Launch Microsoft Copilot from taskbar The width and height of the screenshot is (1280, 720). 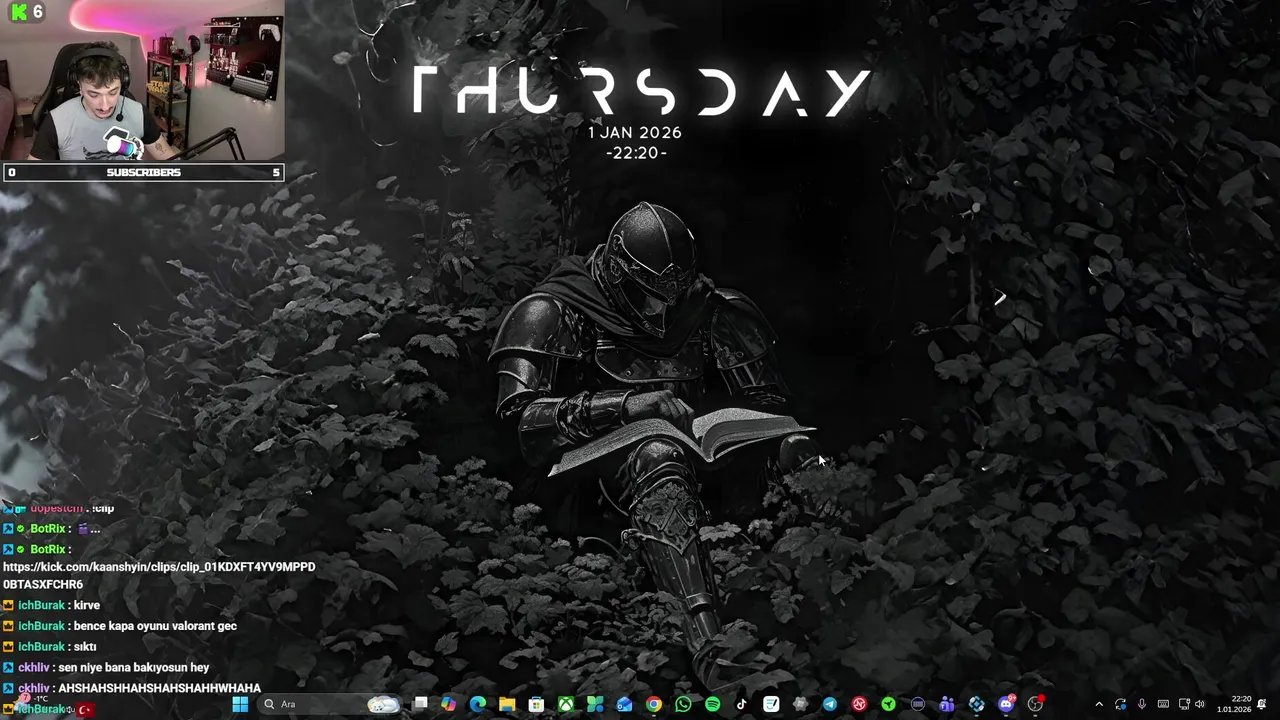pos(448,704)
